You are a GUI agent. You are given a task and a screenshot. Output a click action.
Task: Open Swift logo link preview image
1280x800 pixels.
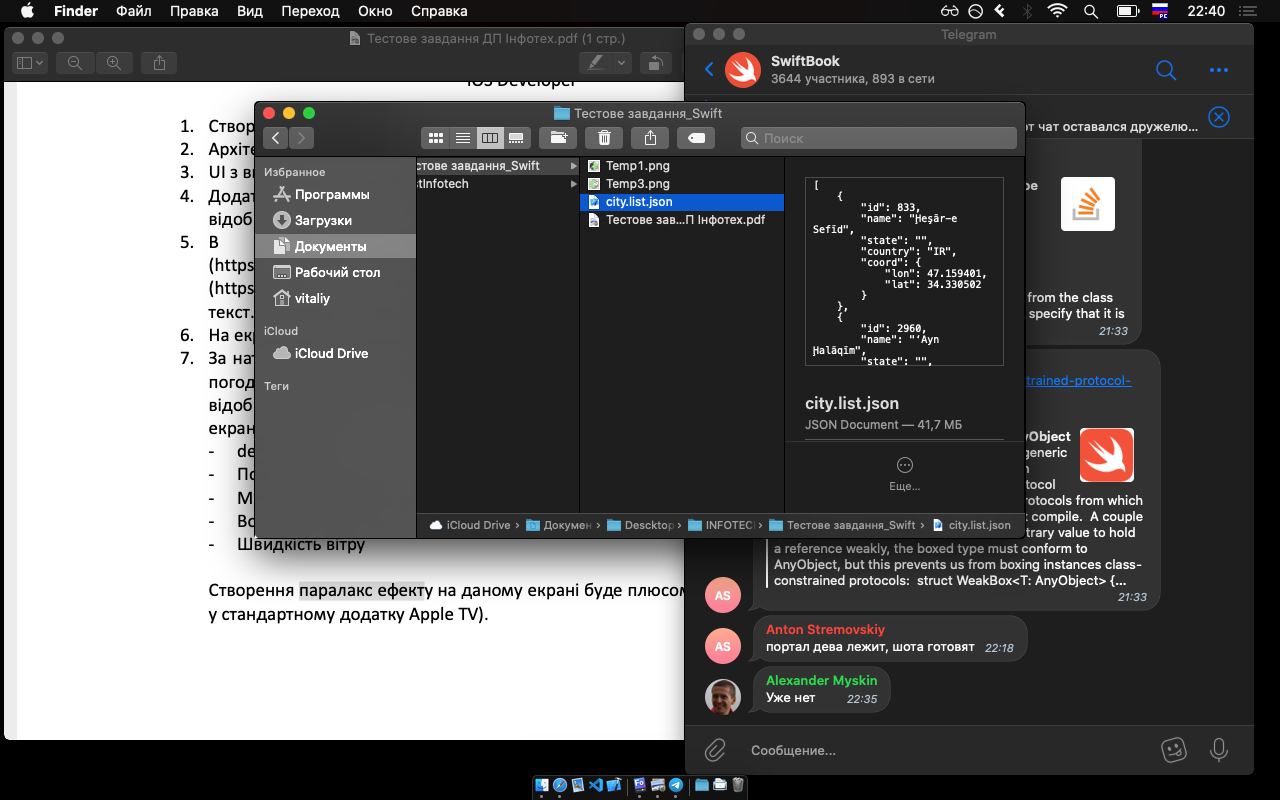pos(1107,455)
